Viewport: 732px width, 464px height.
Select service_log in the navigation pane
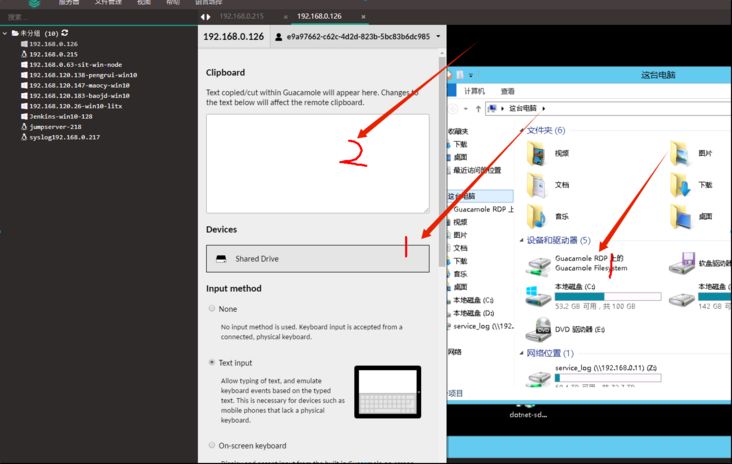coord(482,326)
